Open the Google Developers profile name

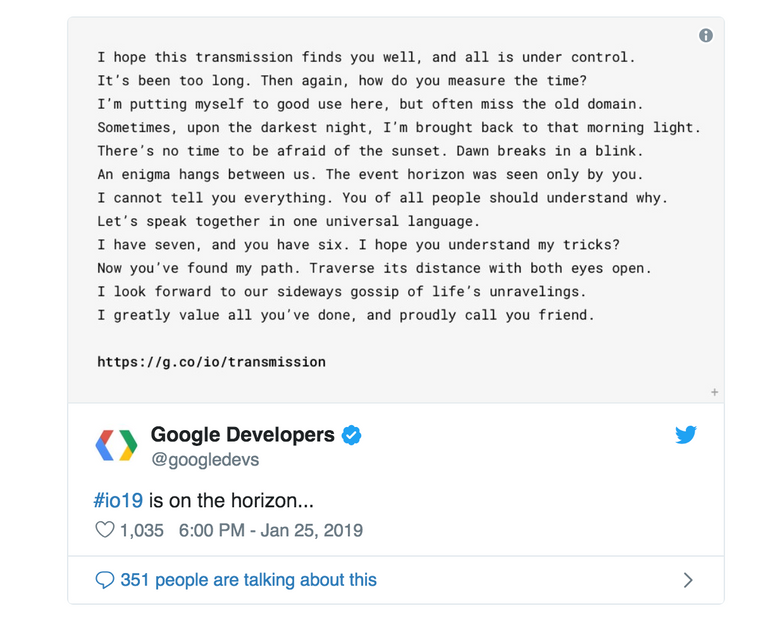coord(242,435)
